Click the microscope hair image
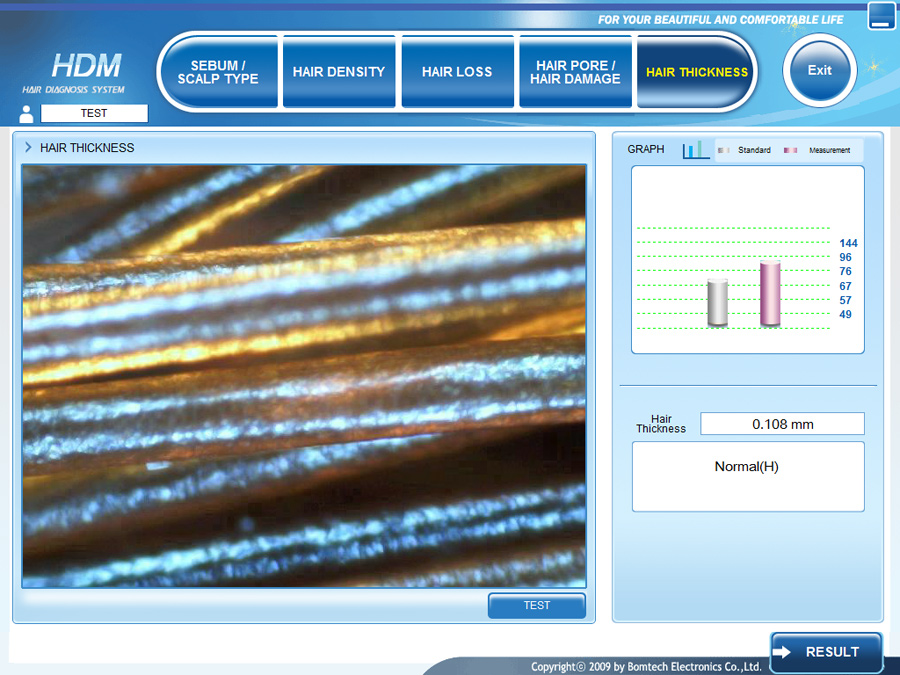 pos(304,376)
